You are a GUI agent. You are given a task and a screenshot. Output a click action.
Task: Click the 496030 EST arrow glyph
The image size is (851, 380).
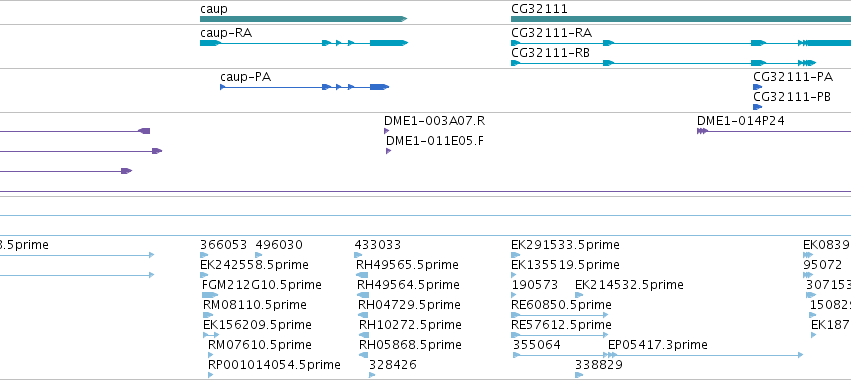(259, 255)
